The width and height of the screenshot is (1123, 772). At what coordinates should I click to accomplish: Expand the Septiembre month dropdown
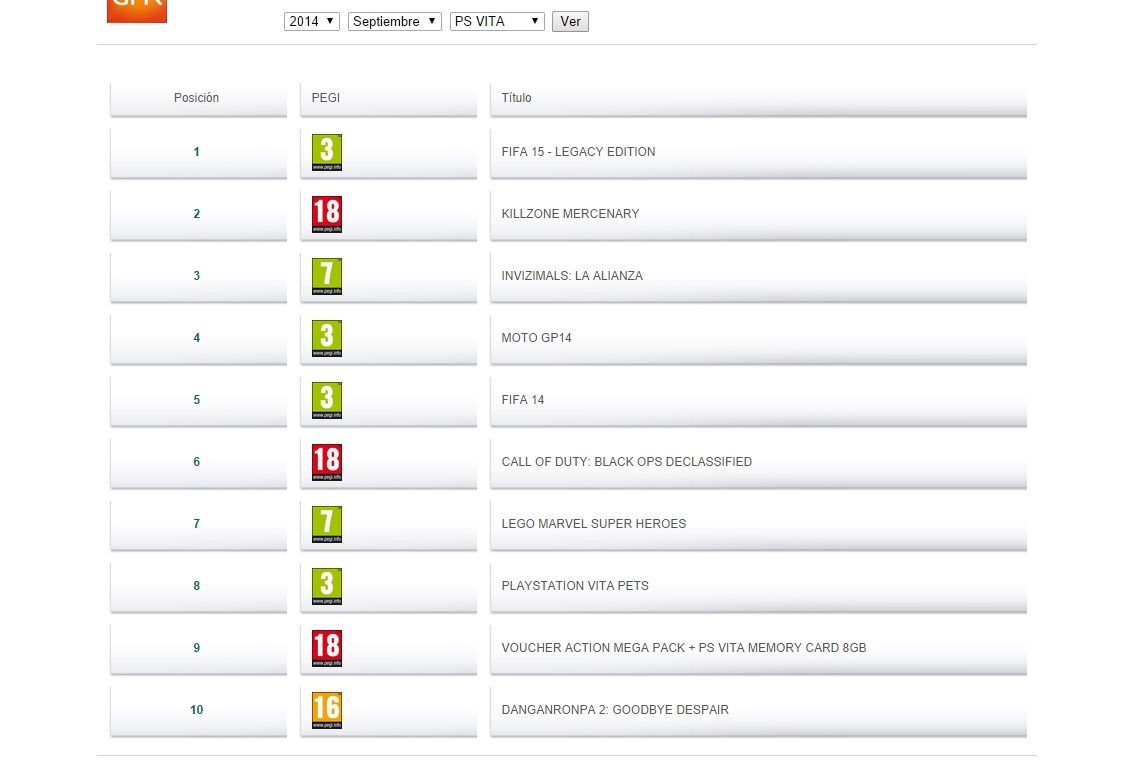click(394, 21)
